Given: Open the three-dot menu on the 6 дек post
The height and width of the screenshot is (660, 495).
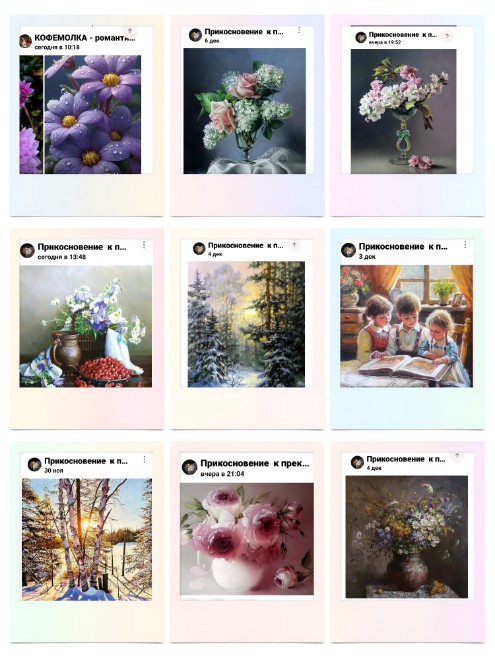Looking at the screenshot, I should [299, 30].
